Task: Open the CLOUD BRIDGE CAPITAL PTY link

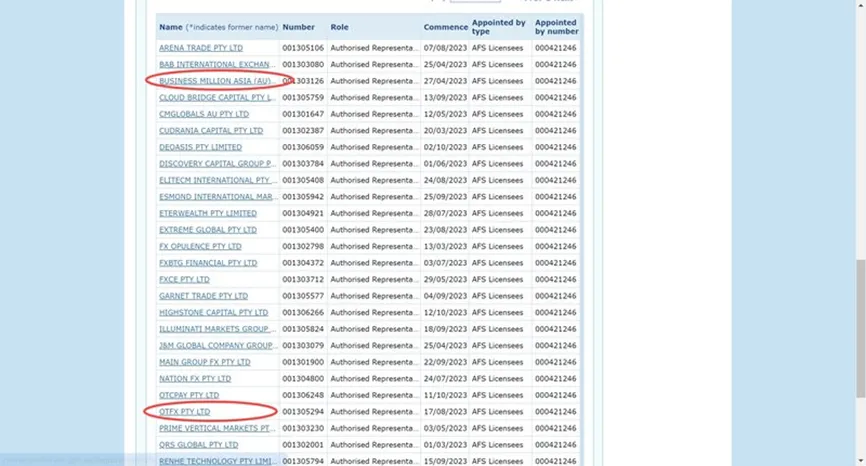Action: tap(217, 98)
